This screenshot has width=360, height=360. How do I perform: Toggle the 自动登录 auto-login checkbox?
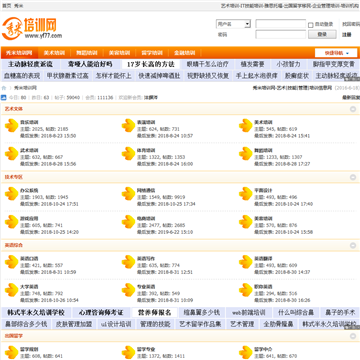tap(311, 25)
